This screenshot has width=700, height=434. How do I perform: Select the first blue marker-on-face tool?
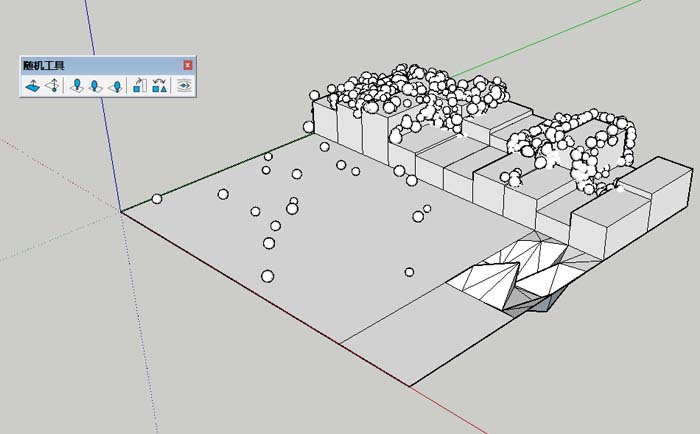(77, 86)
